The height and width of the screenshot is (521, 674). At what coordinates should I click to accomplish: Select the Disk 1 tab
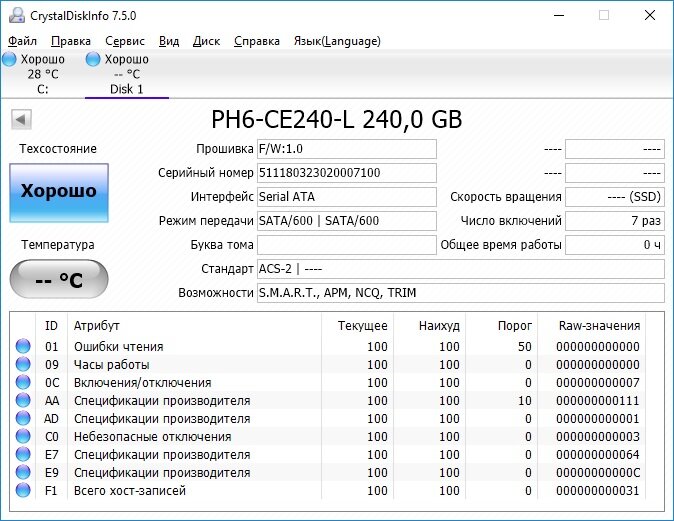(x=127, y=74)
